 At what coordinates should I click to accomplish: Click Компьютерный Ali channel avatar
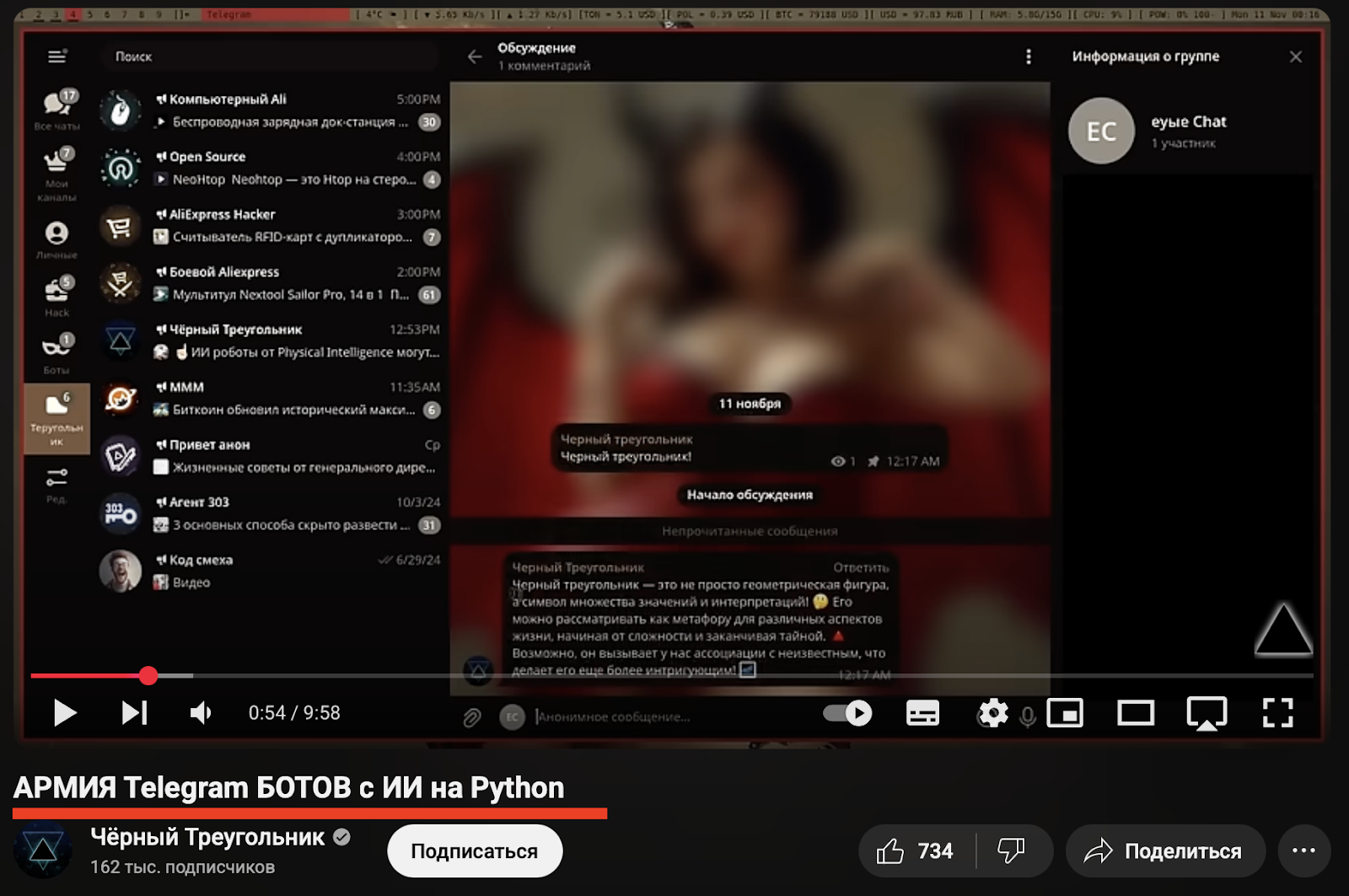click(x=121, y=110)
